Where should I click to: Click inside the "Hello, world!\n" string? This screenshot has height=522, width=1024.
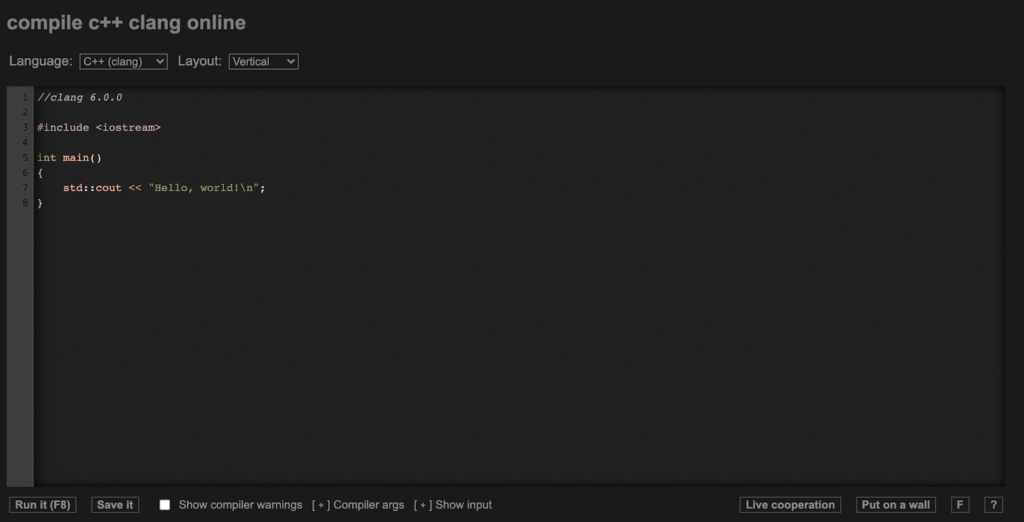coord(205,188)
